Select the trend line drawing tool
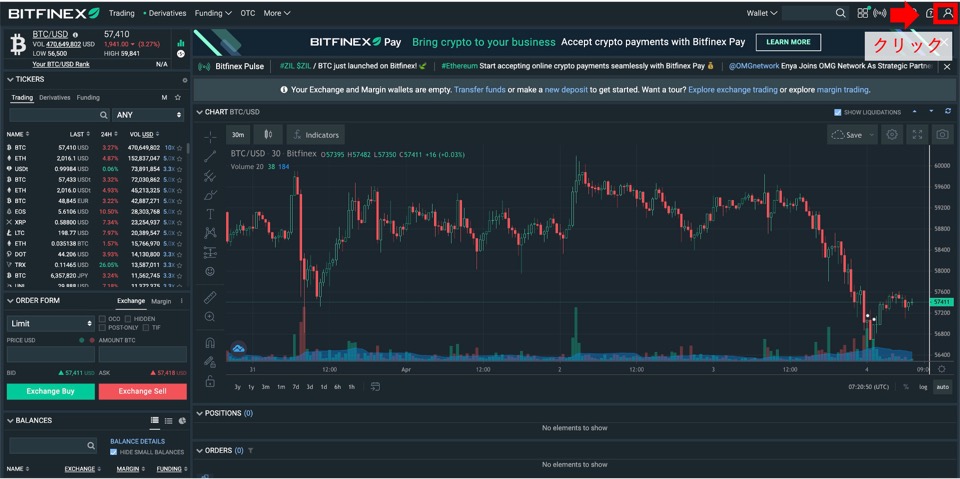The image size is (960, 479). point(210,156)
